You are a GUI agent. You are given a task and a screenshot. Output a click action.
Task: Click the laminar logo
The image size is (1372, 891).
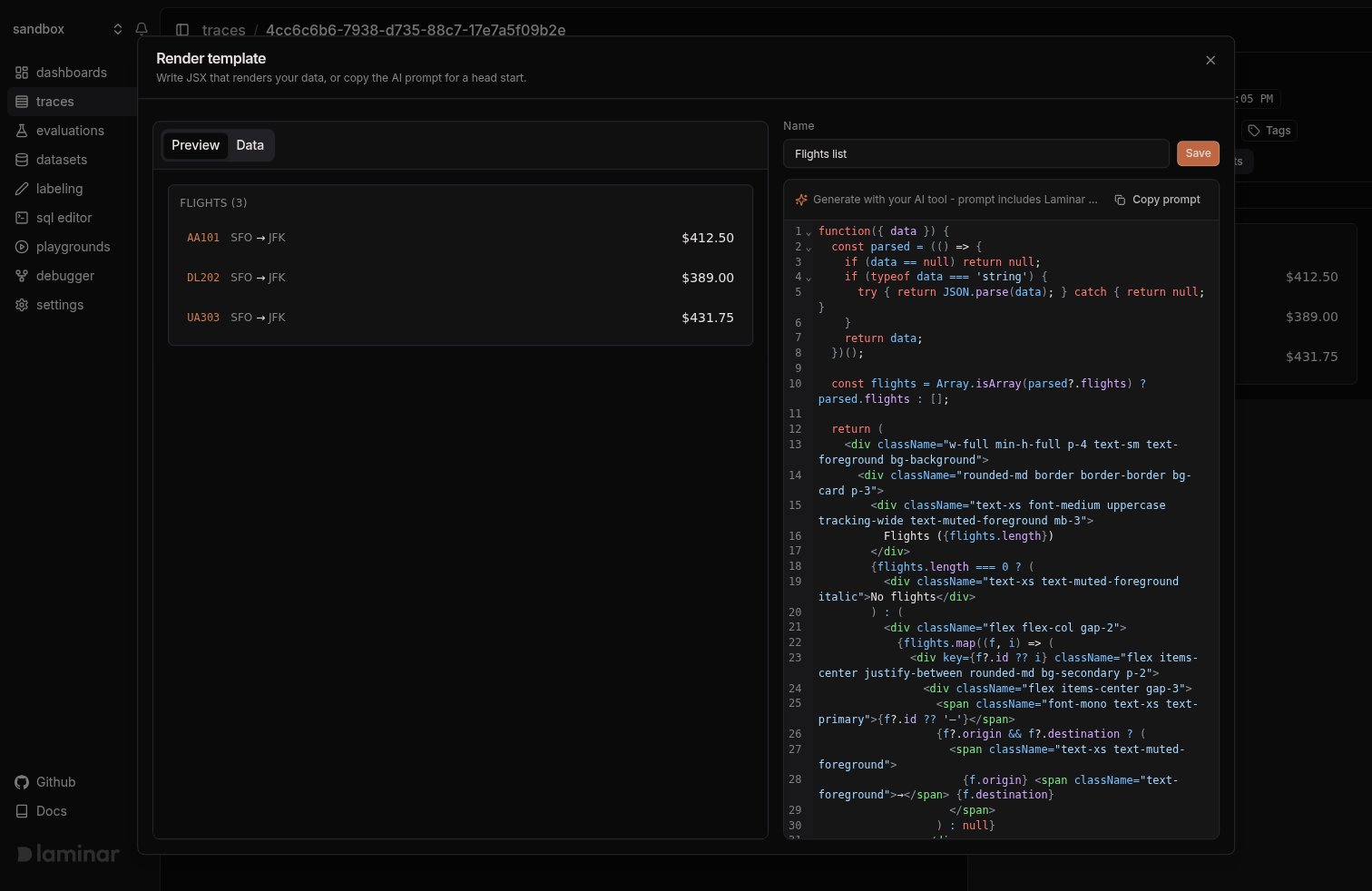tap(68, 854)
